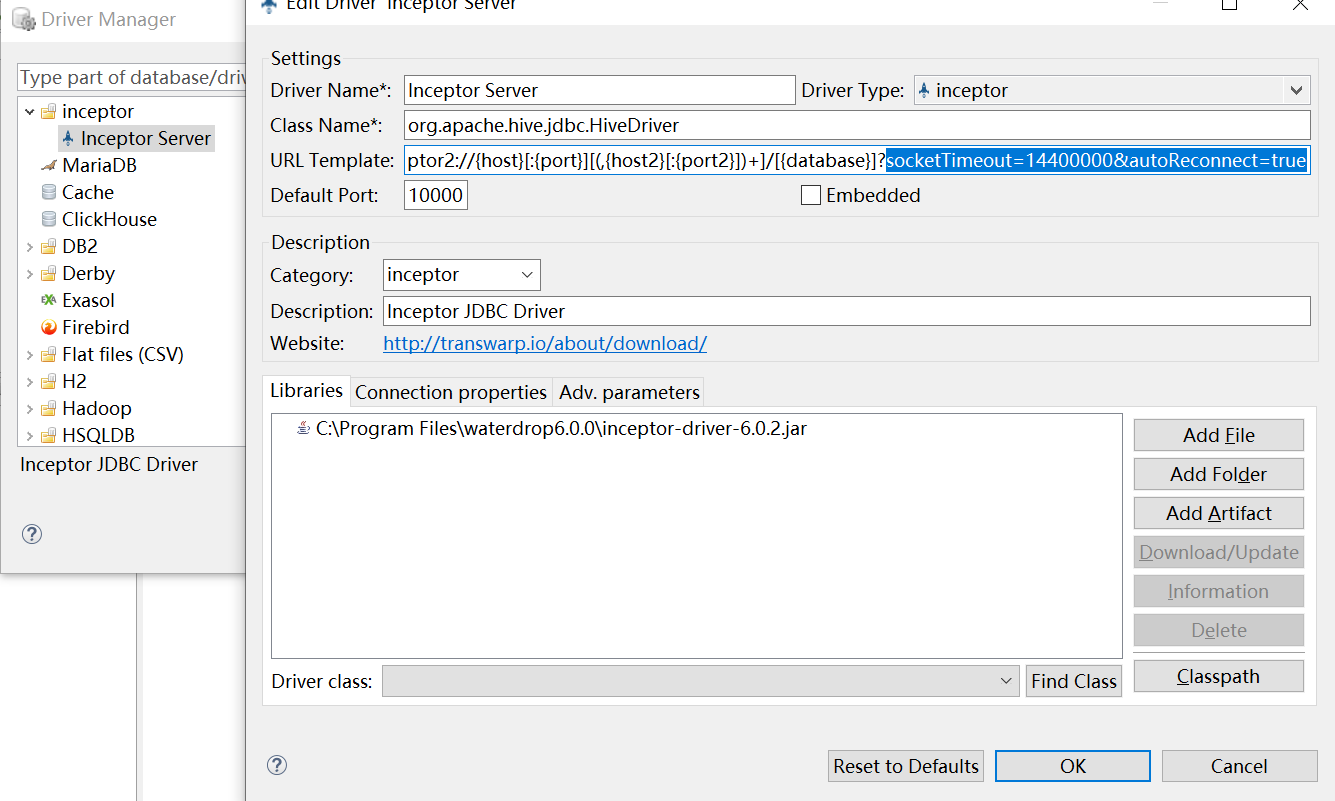Open the transwarp.io download link
This screenshot has width=1335, height=801.
click(545, 343)
